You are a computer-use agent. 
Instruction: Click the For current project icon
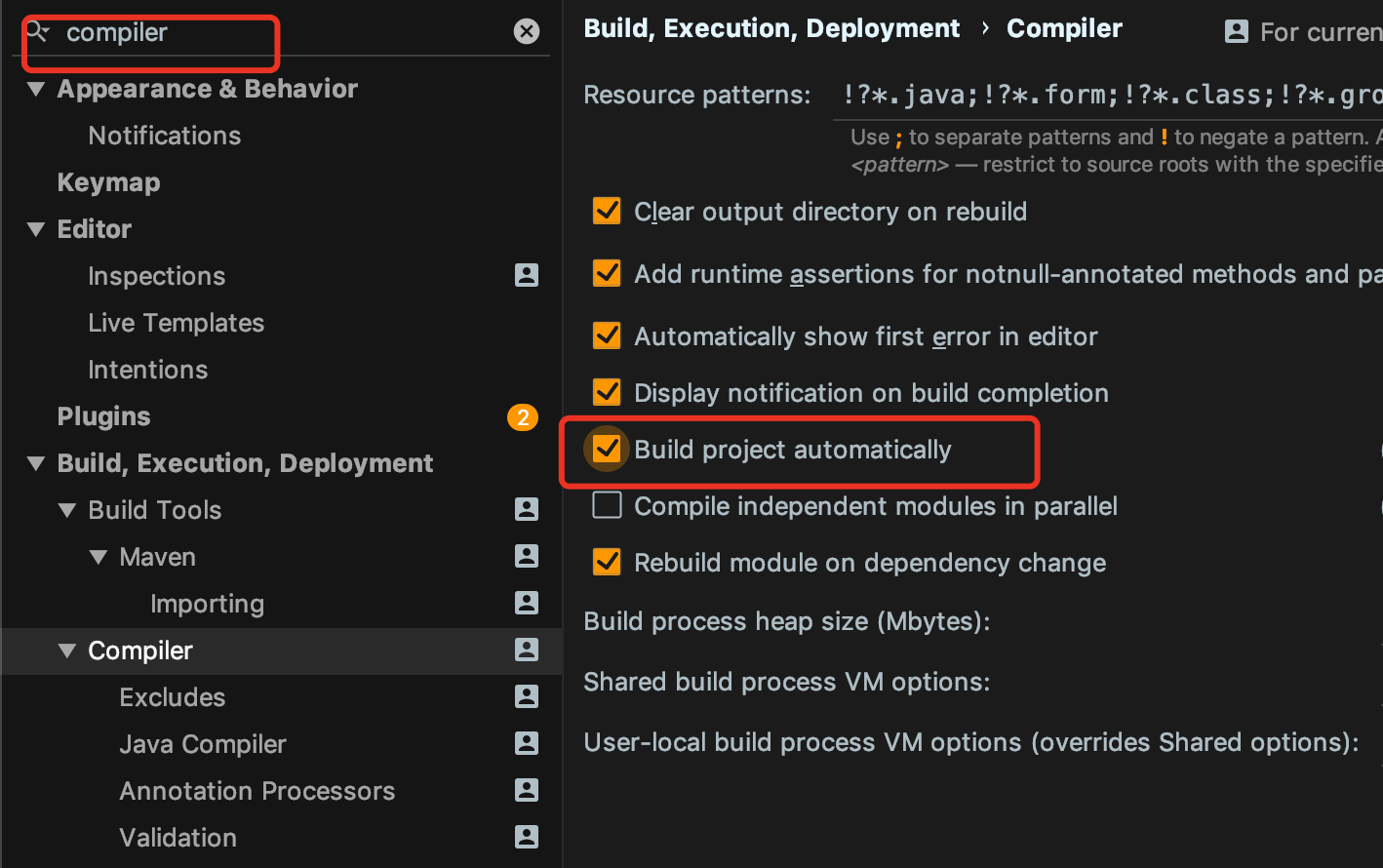(x=1237, y=32)
